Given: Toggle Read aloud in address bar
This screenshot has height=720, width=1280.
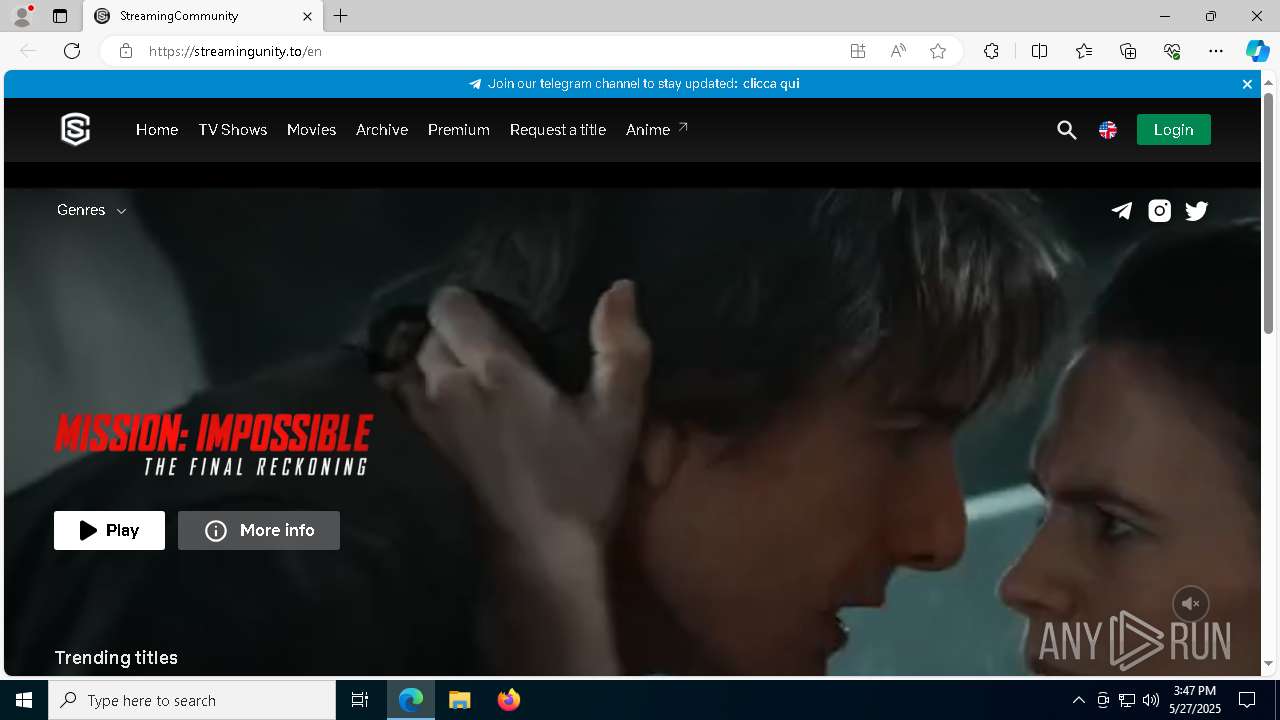Looking at the screenshot, I should [x=898, y=51].
